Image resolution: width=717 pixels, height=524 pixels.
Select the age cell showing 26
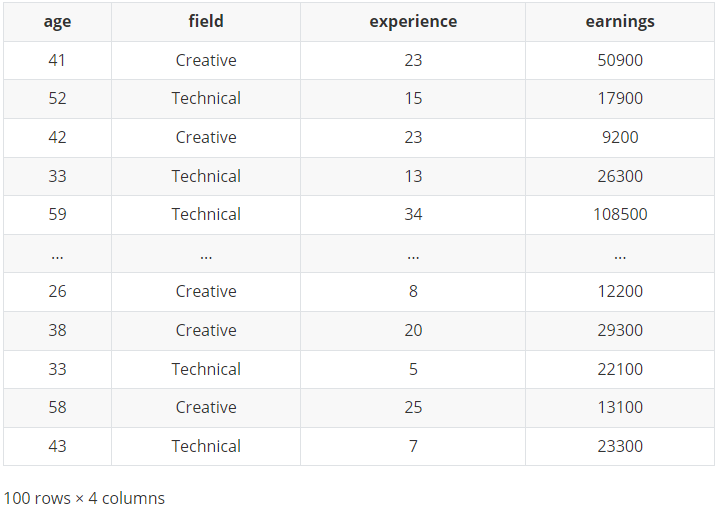tap(57, 291)
